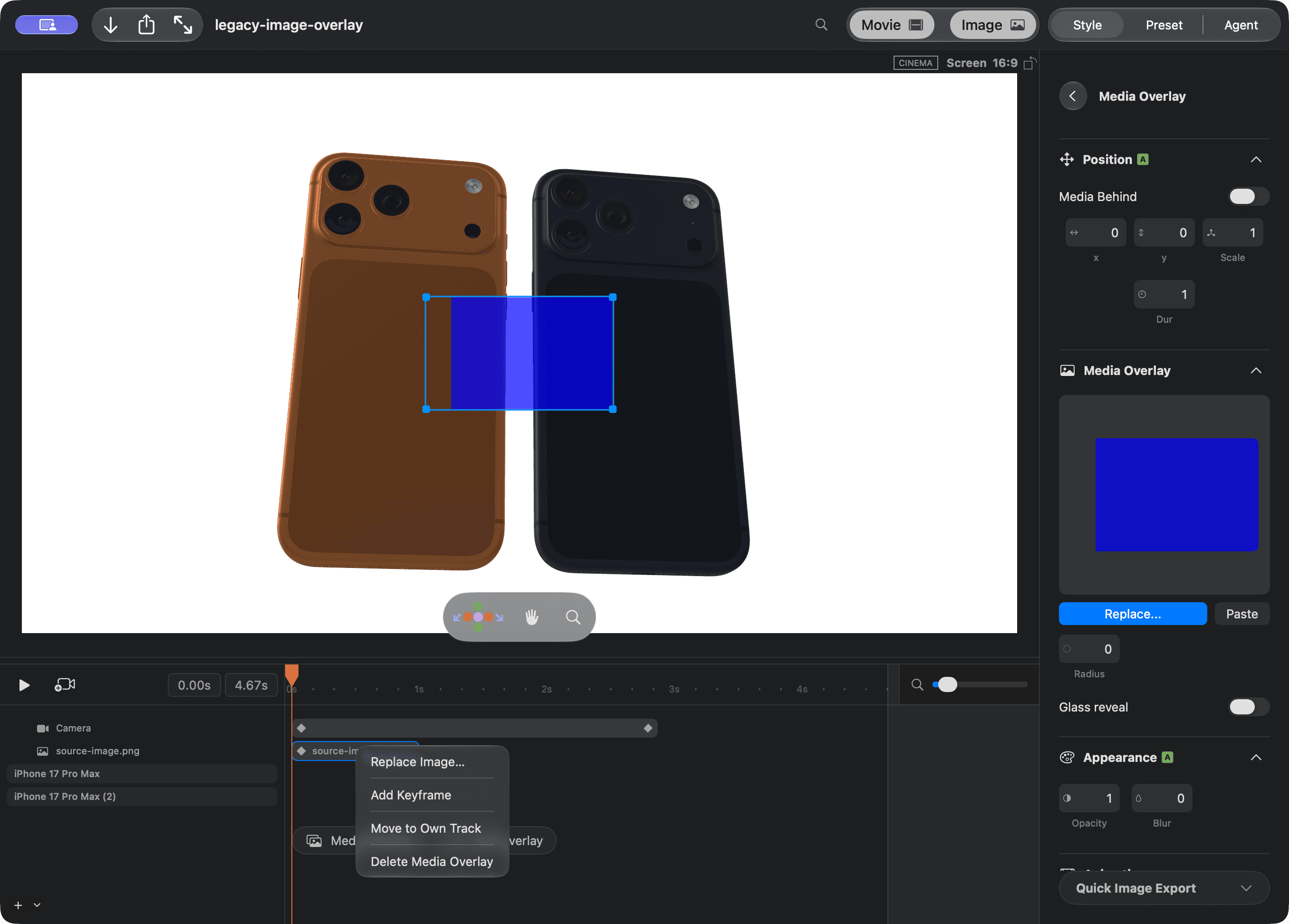Click the timeline zoom slider knob
This screenshot has height=924, width=1289.
(x=947, y=685)
